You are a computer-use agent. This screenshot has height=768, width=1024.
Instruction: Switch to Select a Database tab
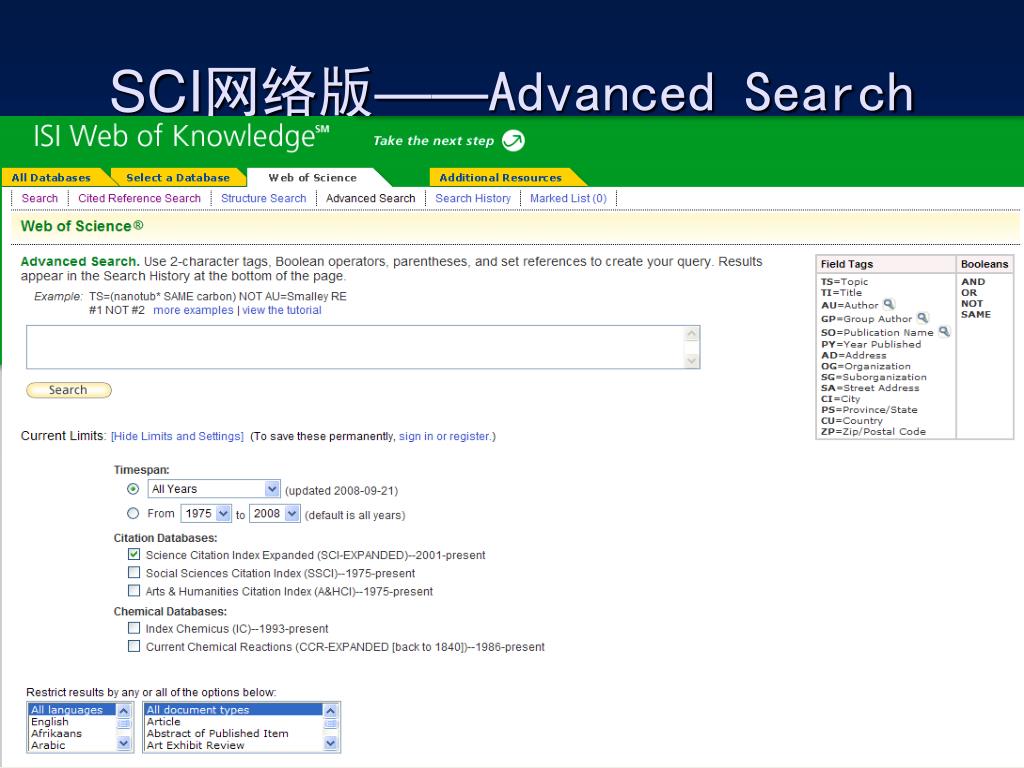(x=178, y=178)
